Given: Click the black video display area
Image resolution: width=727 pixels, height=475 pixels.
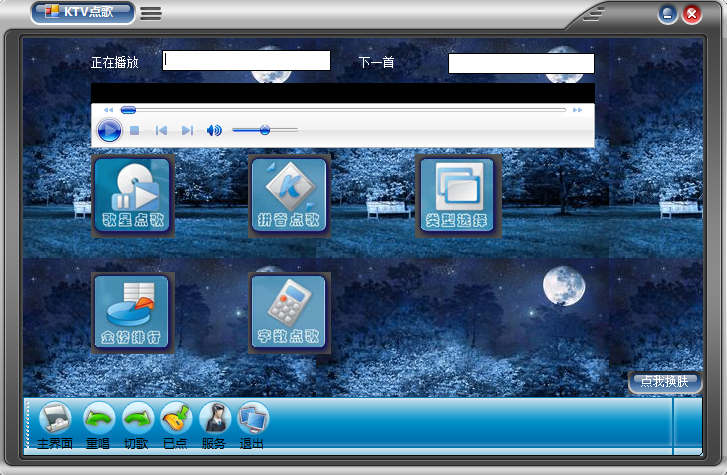Looking at the screenshot, I should (343, 93).
